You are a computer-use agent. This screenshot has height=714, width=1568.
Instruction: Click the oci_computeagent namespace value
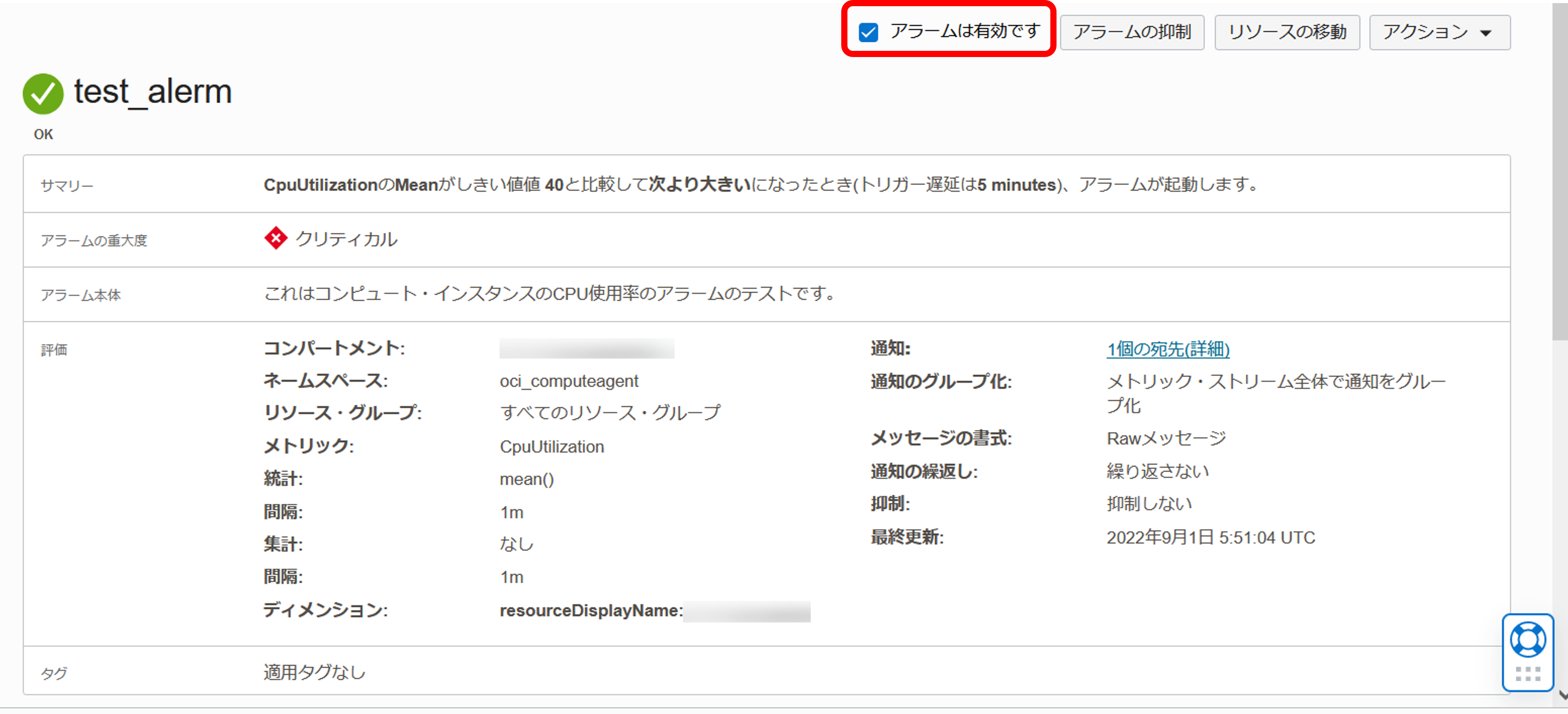(568, 381)
